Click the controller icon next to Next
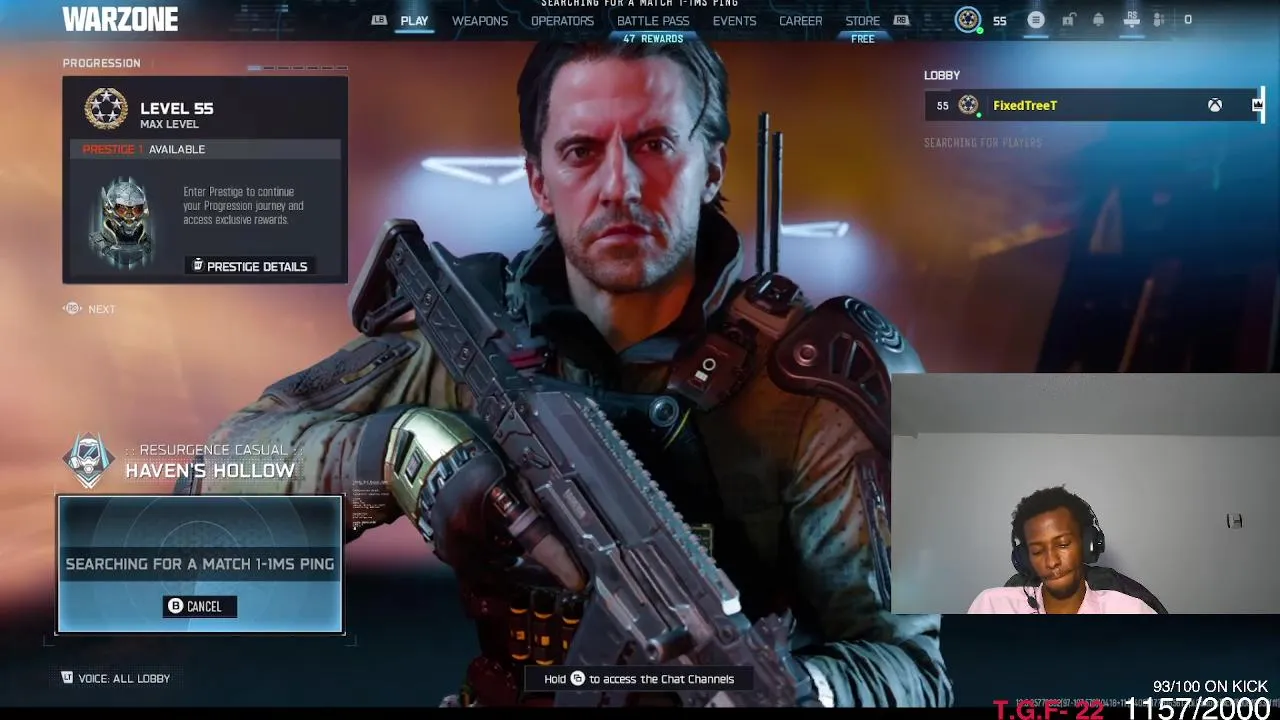This screenshot has width=1280, height=720. (x=72, y=309)
